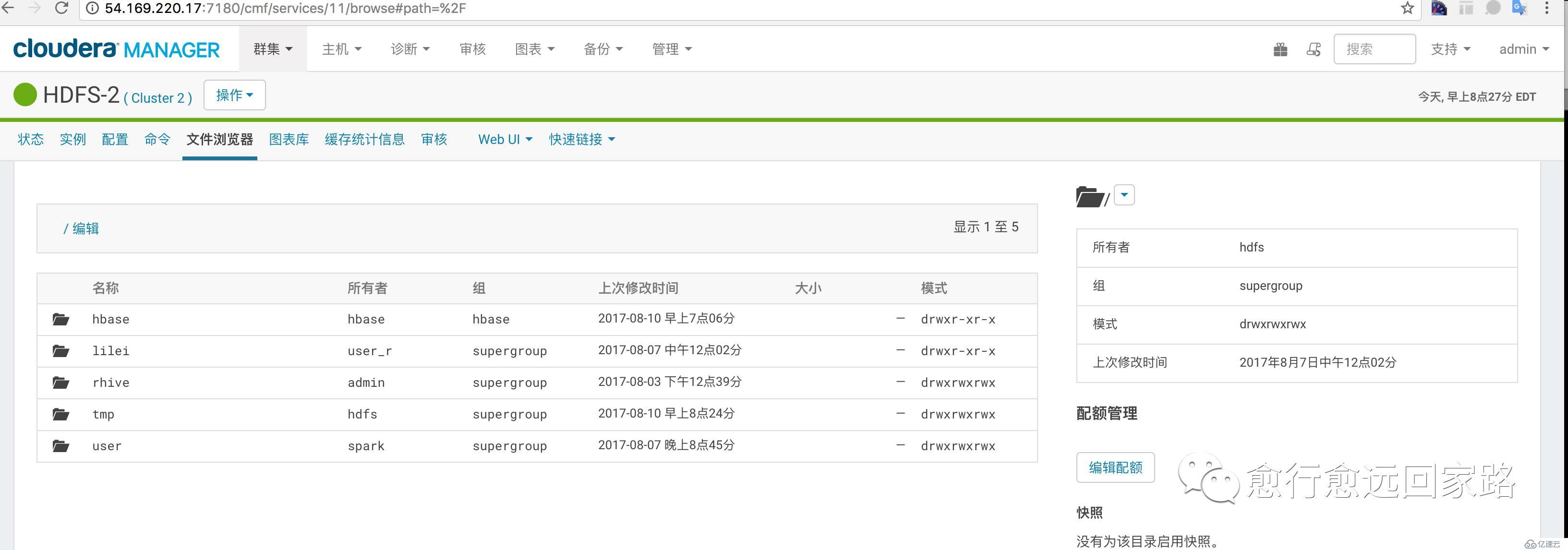1568x550 pixels.
Task: Click the drwxrwxrwx mode value in details panel
Action: (x=1273, y=323)
